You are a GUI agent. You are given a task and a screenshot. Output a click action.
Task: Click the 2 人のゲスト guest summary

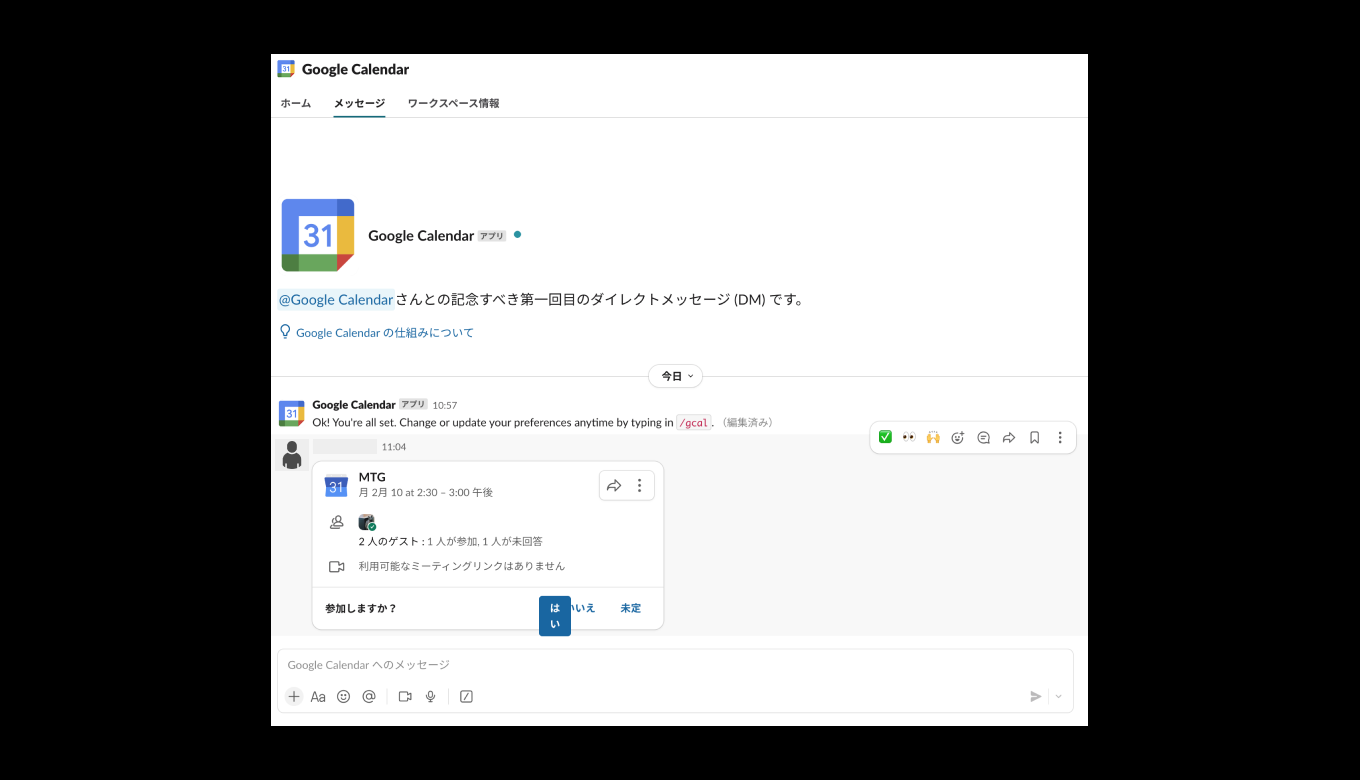450,542
